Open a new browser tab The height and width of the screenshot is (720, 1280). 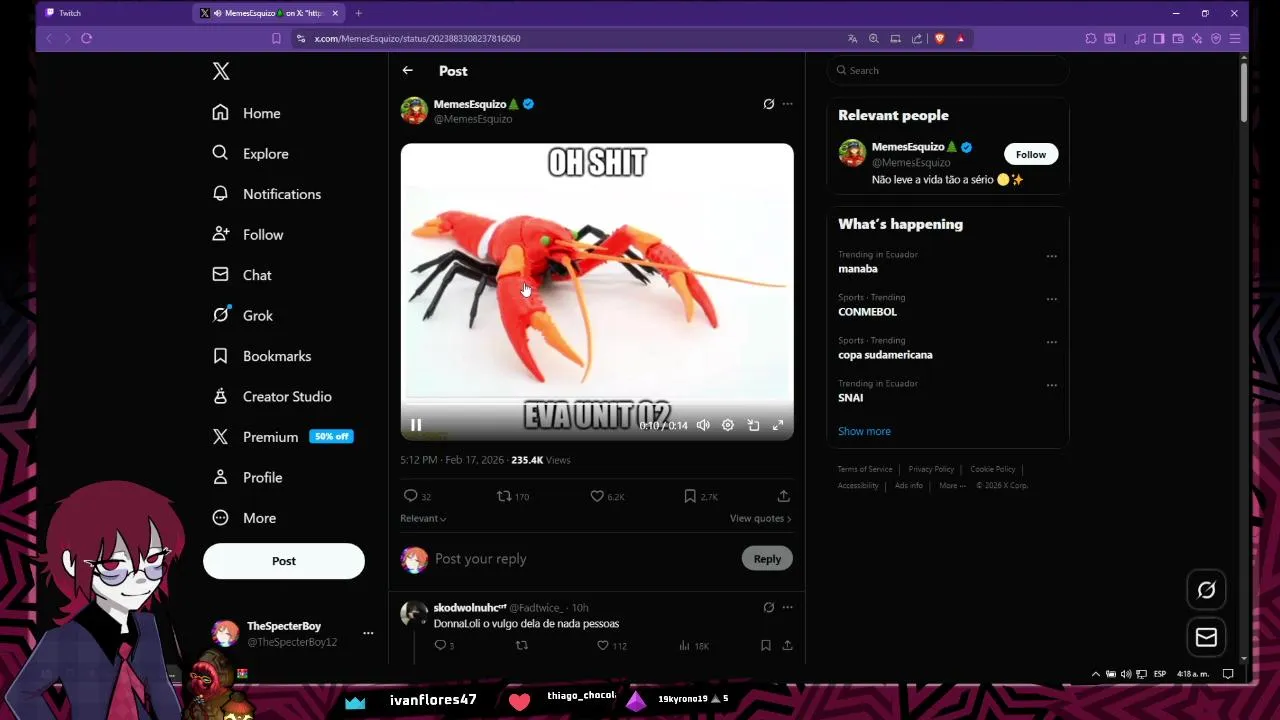(x=358, y=13)
